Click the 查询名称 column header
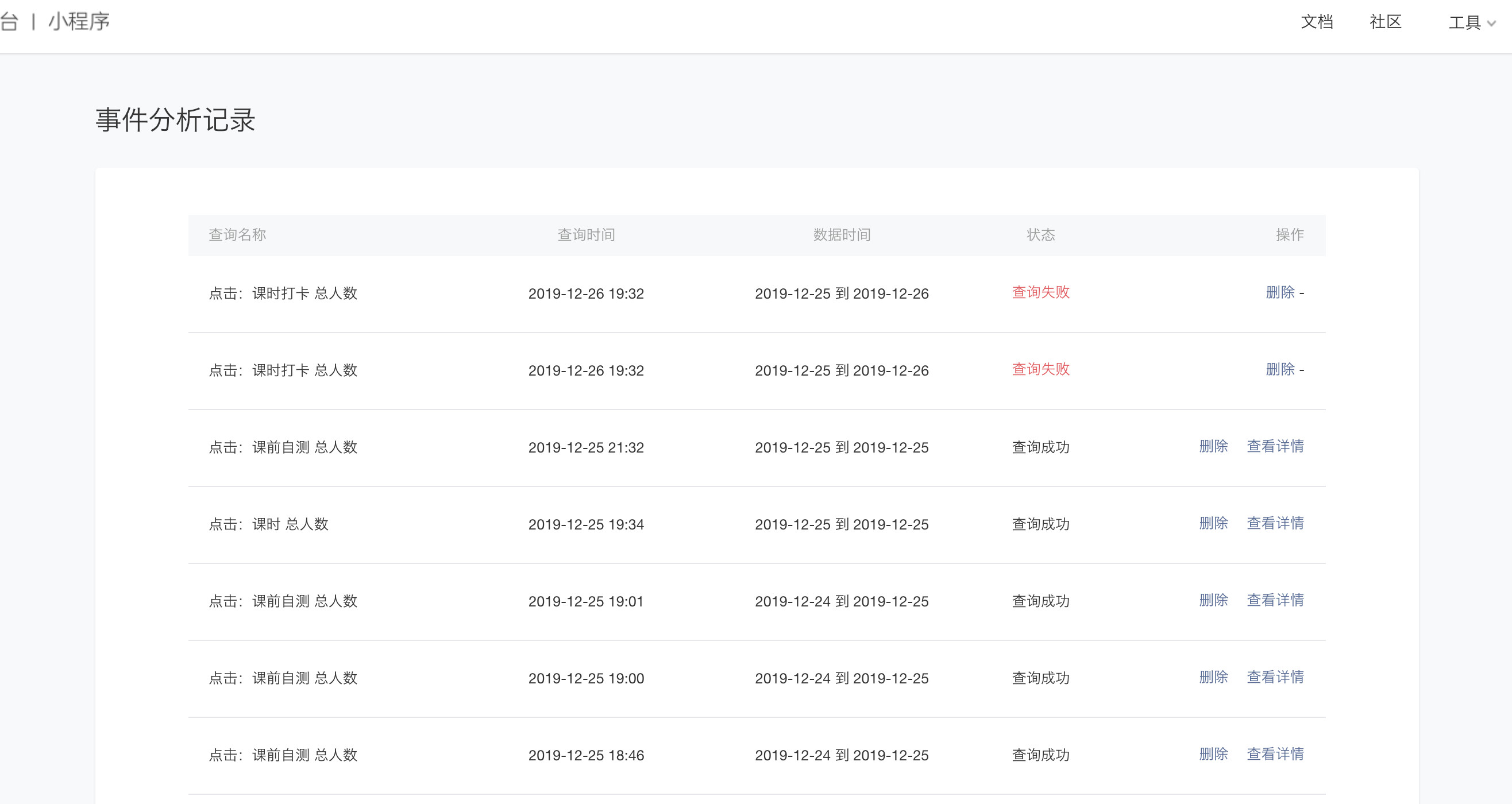 point(237,235)
